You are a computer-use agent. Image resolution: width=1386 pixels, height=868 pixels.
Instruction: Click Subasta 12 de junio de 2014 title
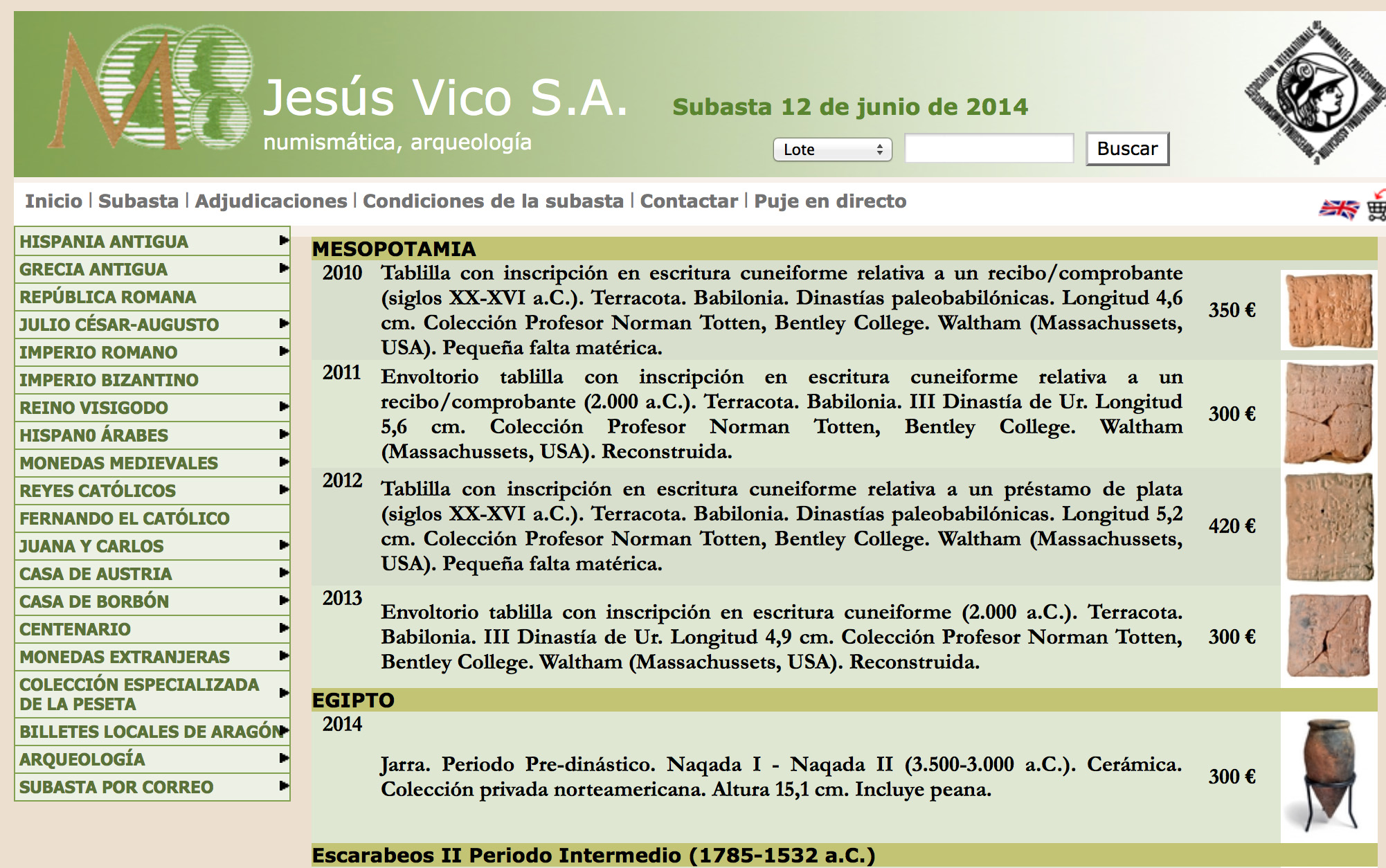[850, 107]
